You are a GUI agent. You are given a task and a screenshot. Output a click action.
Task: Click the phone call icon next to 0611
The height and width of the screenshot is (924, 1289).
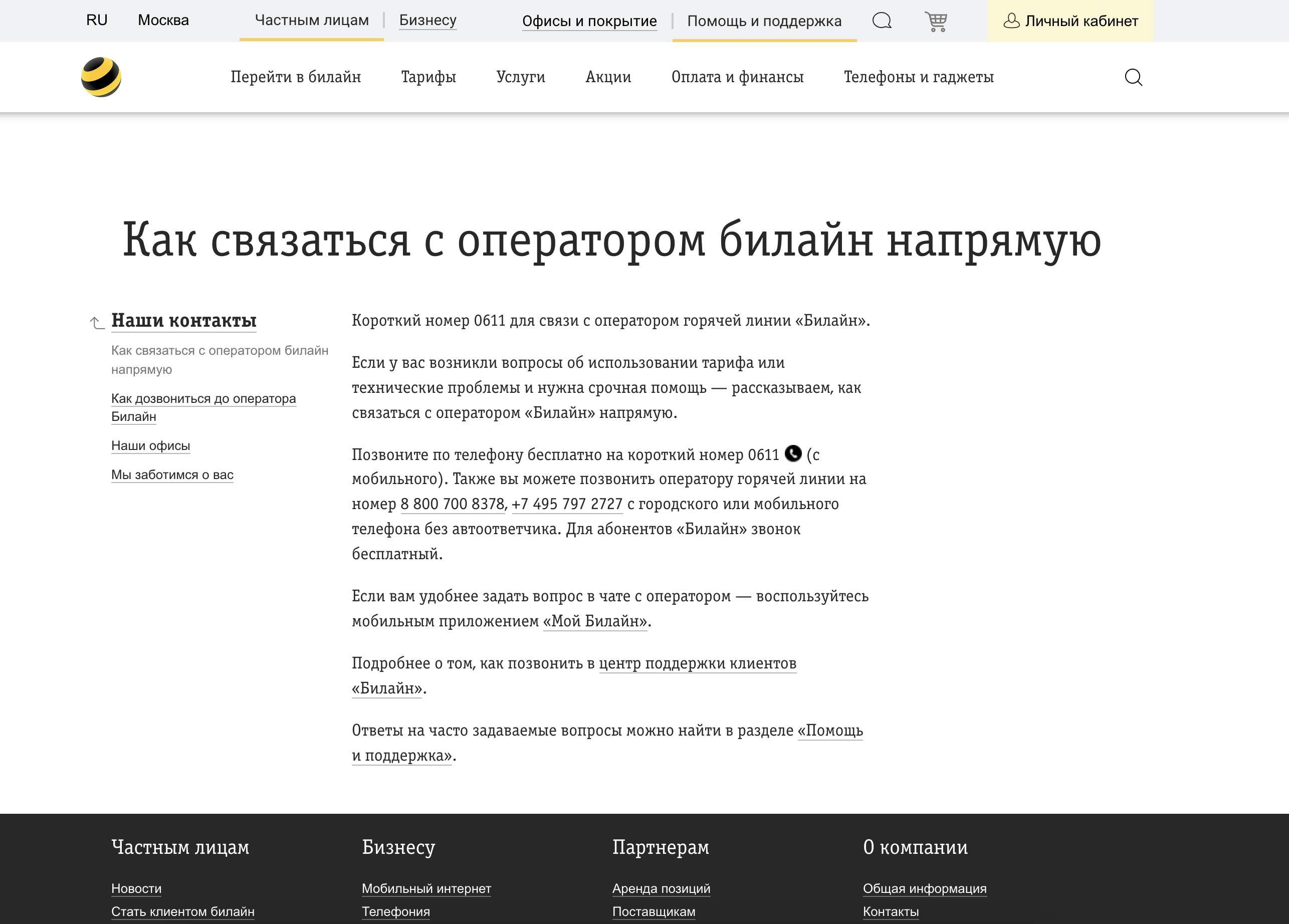coord(793,454)
